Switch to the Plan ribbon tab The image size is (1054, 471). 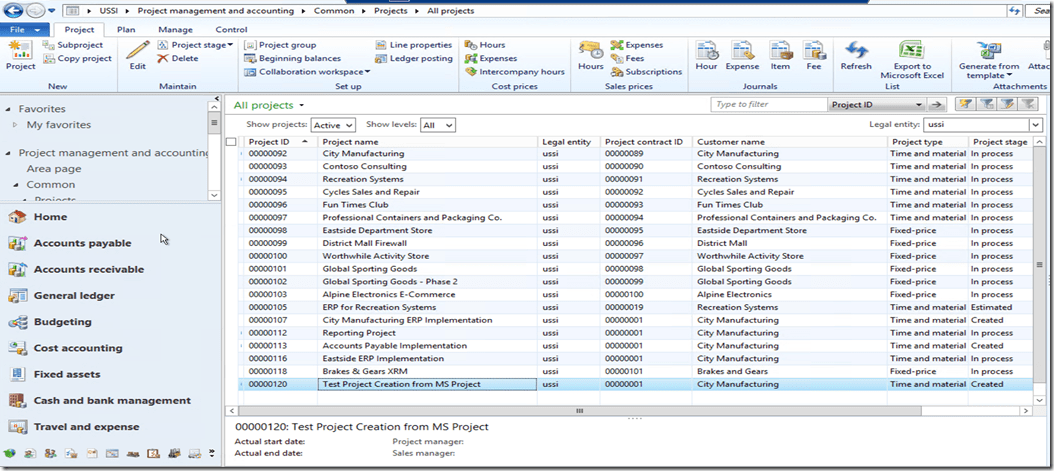(x=126, y=29)
